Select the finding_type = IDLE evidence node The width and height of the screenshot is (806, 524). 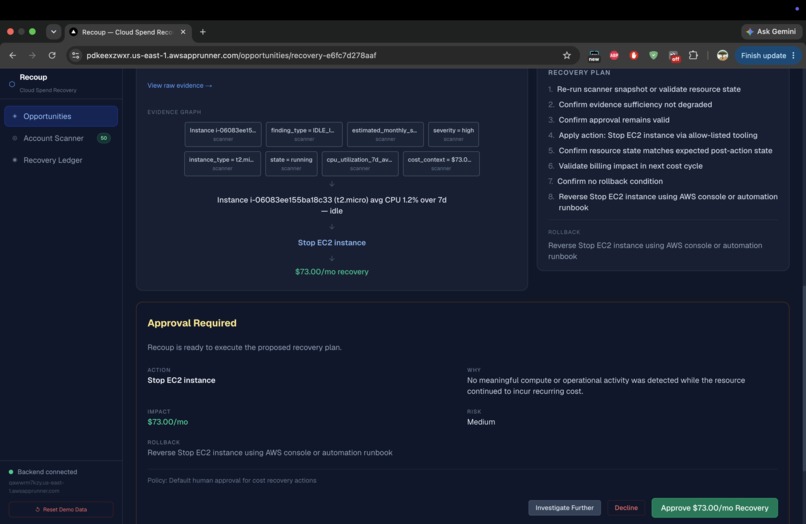coord(304,134)
